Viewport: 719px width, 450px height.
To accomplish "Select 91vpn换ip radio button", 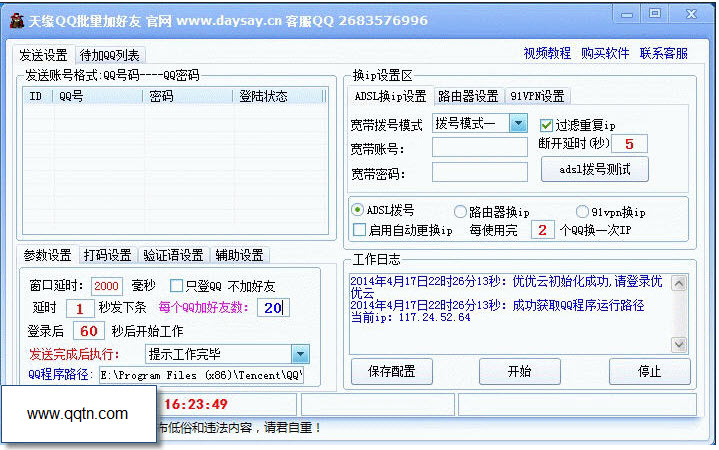I will (582, 211).
